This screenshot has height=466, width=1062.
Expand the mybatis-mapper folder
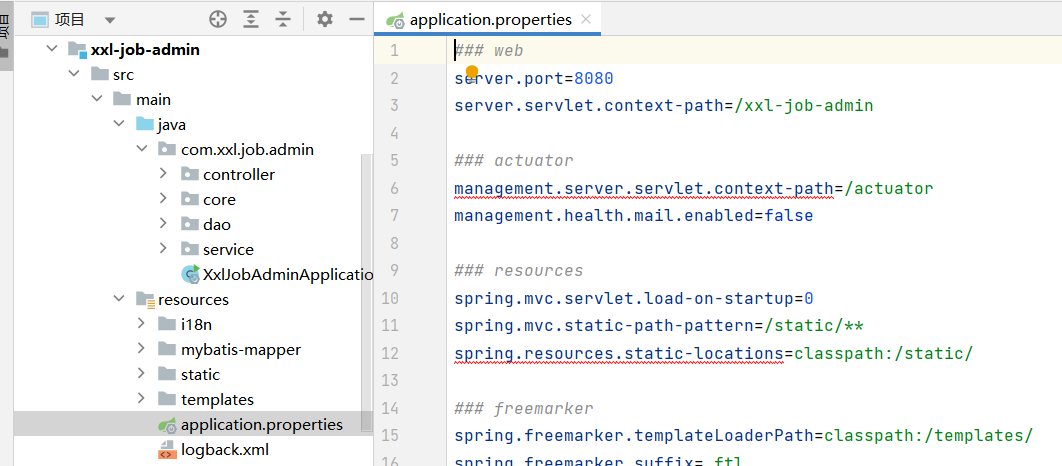141,349
